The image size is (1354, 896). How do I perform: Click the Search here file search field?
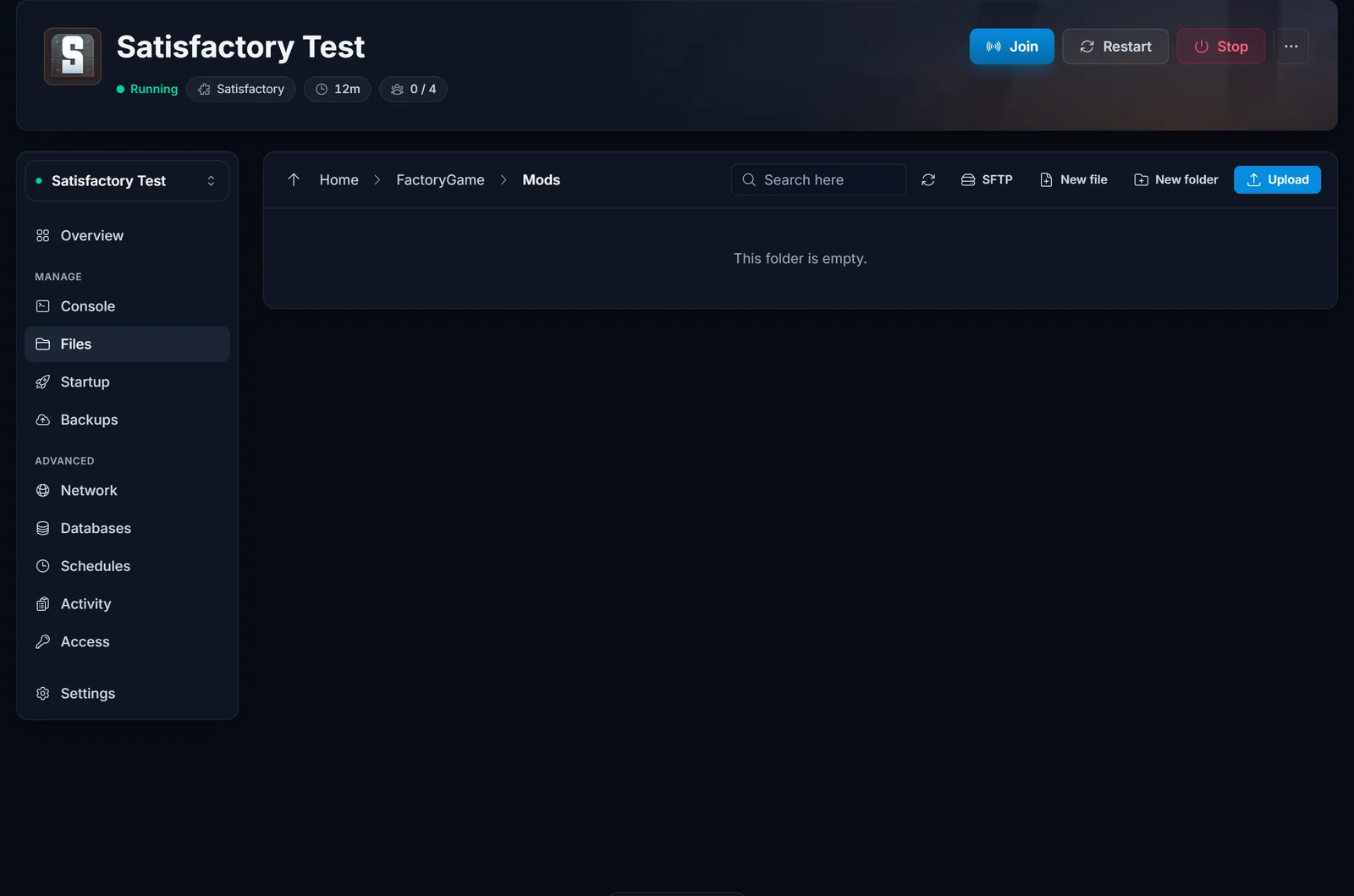tap(818, 179)
